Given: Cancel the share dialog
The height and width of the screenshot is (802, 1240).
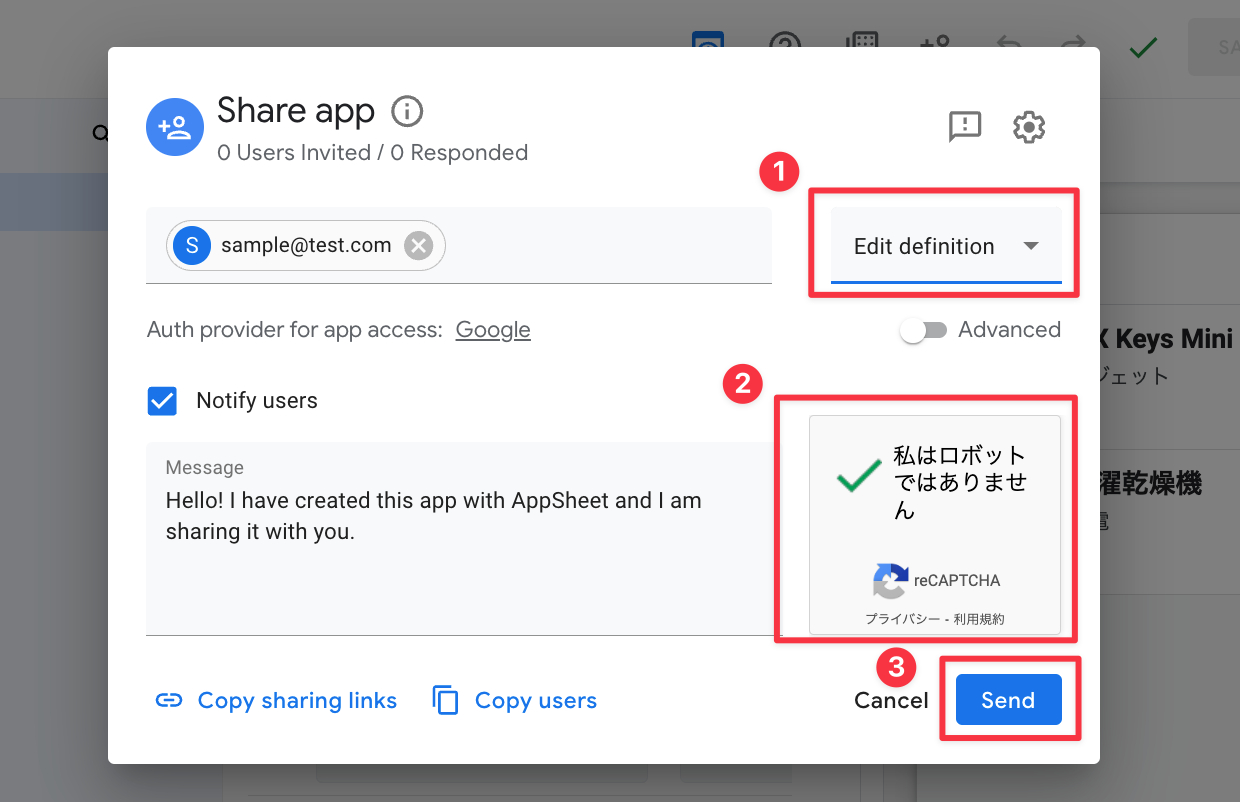Looking at the screenshot, I should pos(891,701).
